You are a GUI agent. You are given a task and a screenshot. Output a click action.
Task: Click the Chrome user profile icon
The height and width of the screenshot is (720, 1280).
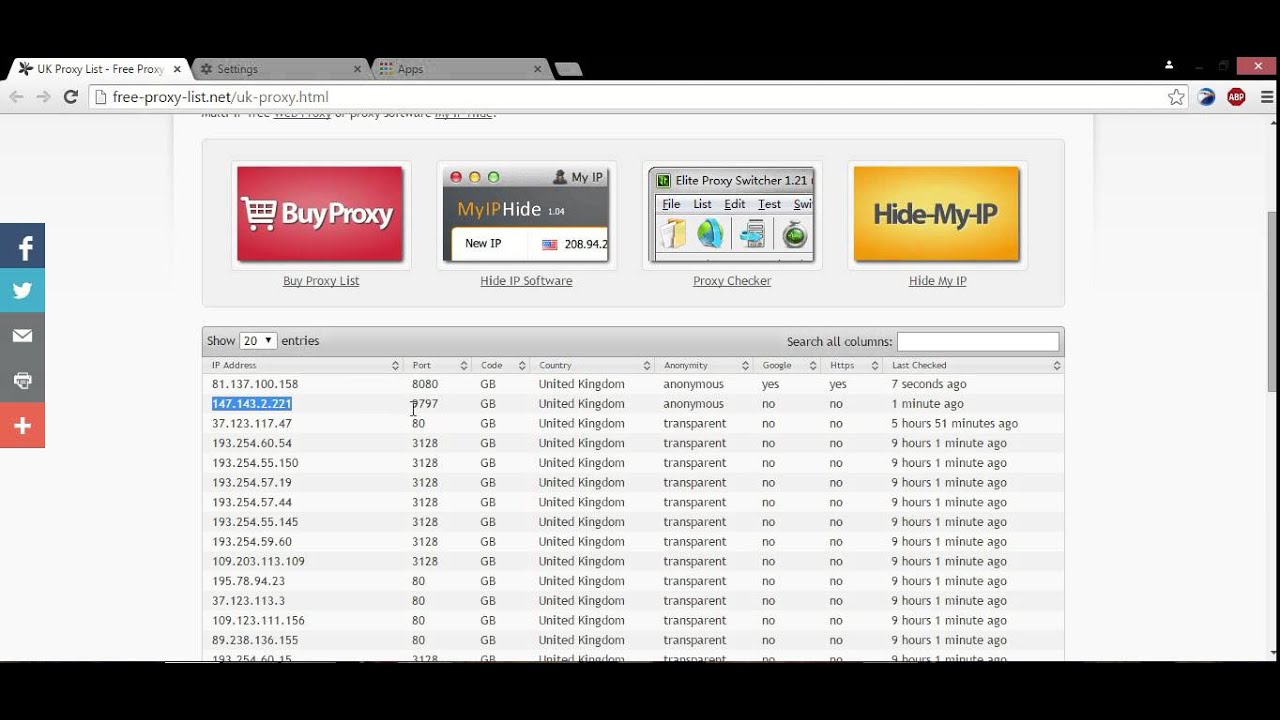(1169, 65)
